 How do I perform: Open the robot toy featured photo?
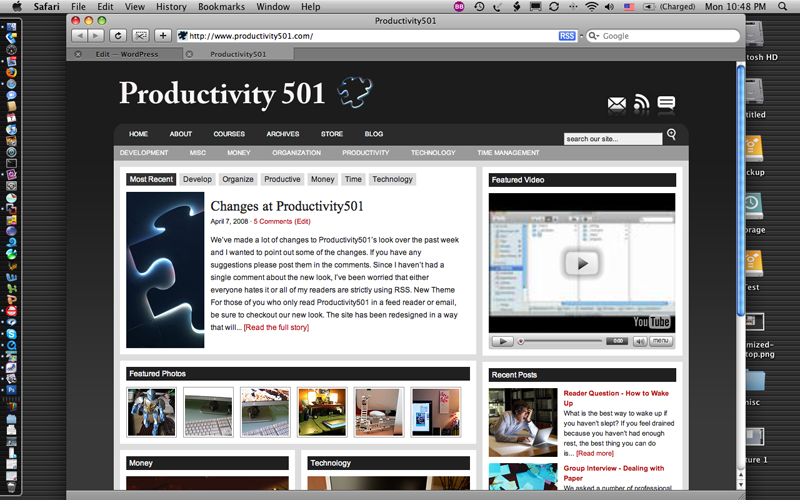[x=152, y=412]
